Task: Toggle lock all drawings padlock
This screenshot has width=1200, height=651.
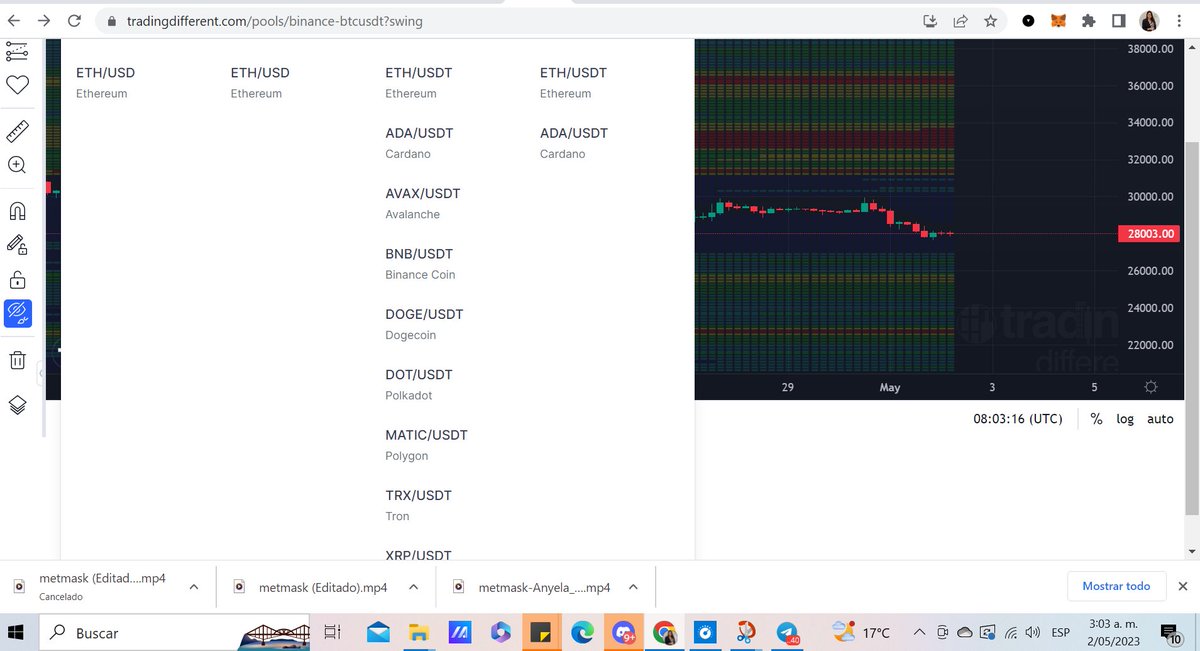Action: [x=17, y=279]
